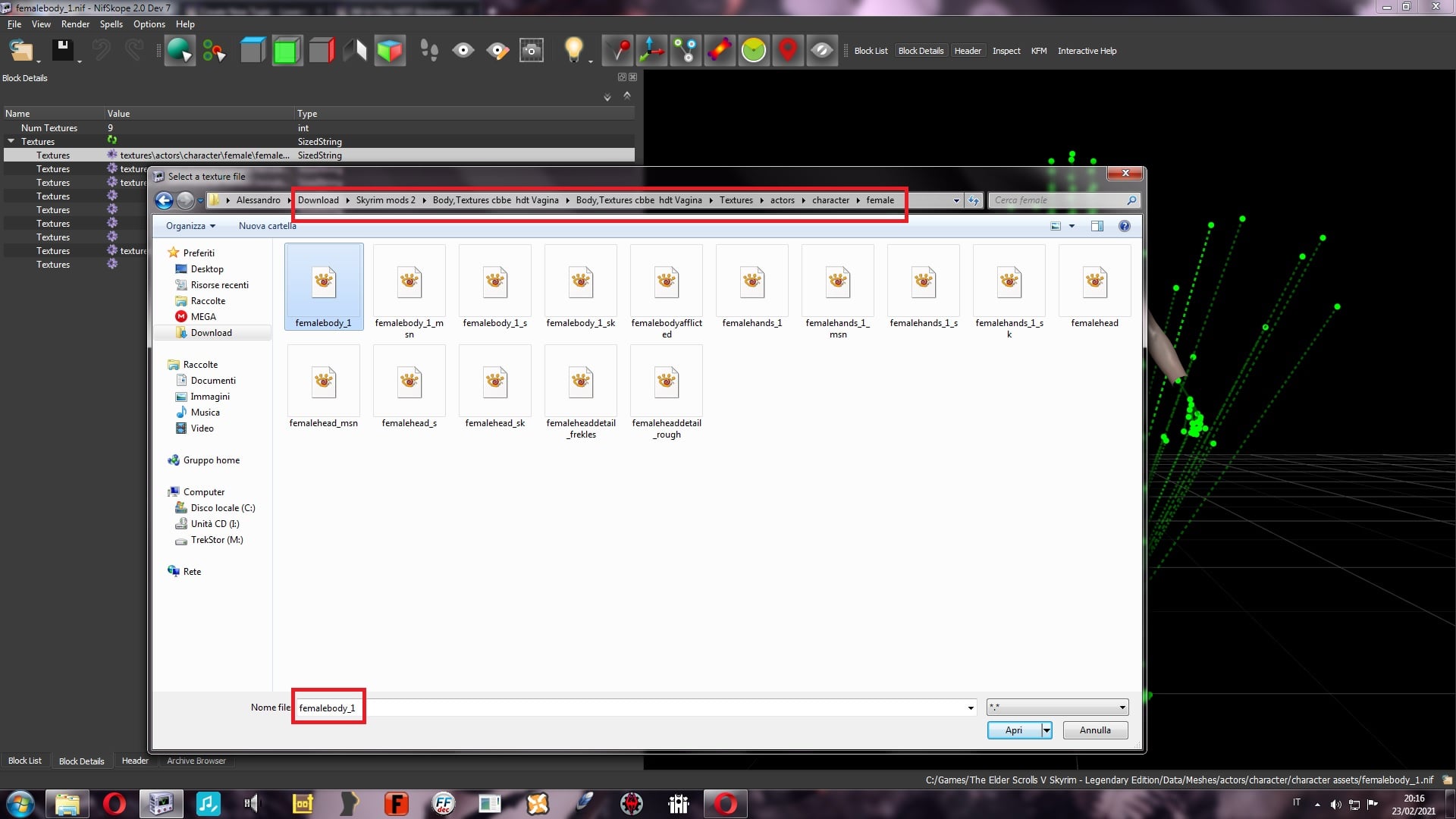This screenshot has width=1456, height=819.
Task: Click Inspect in top toolbar
Action: pyautogui.click(x=1006, y=51)
